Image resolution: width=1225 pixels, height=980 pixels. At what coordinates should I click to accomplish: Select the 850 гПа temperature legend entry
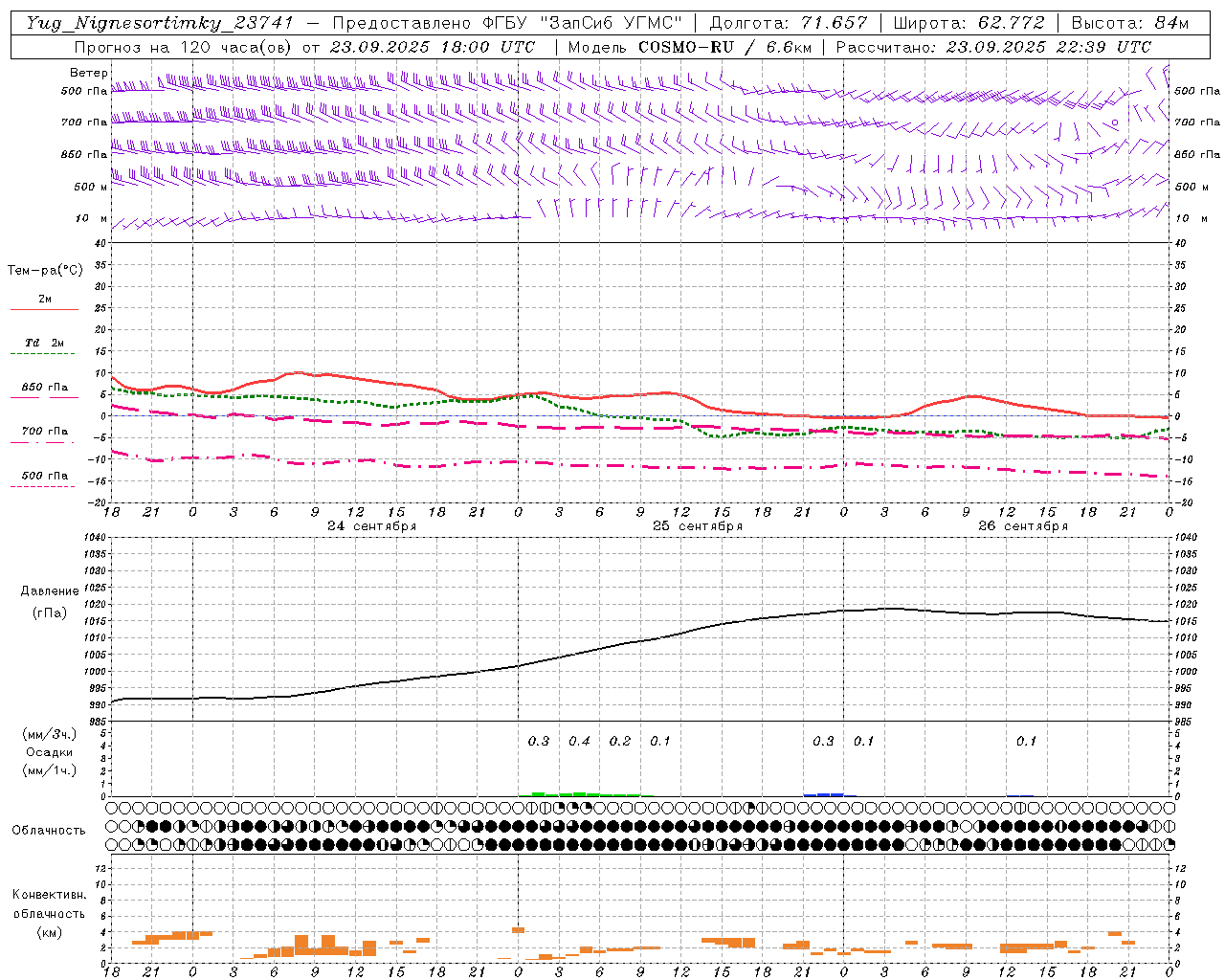[45, 388]
